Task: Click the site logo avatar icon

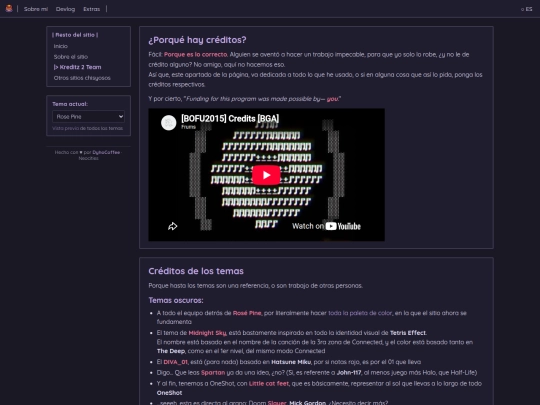Action: 9,9
